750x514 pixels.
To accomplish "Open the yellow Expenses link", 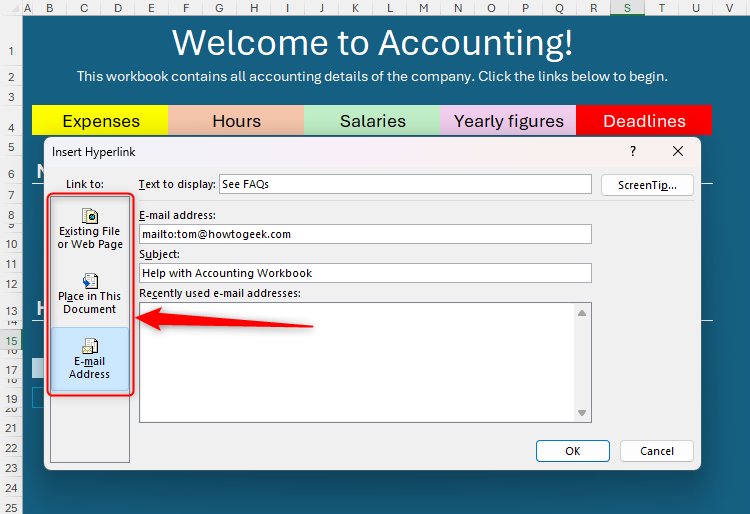I will point(100,121).
